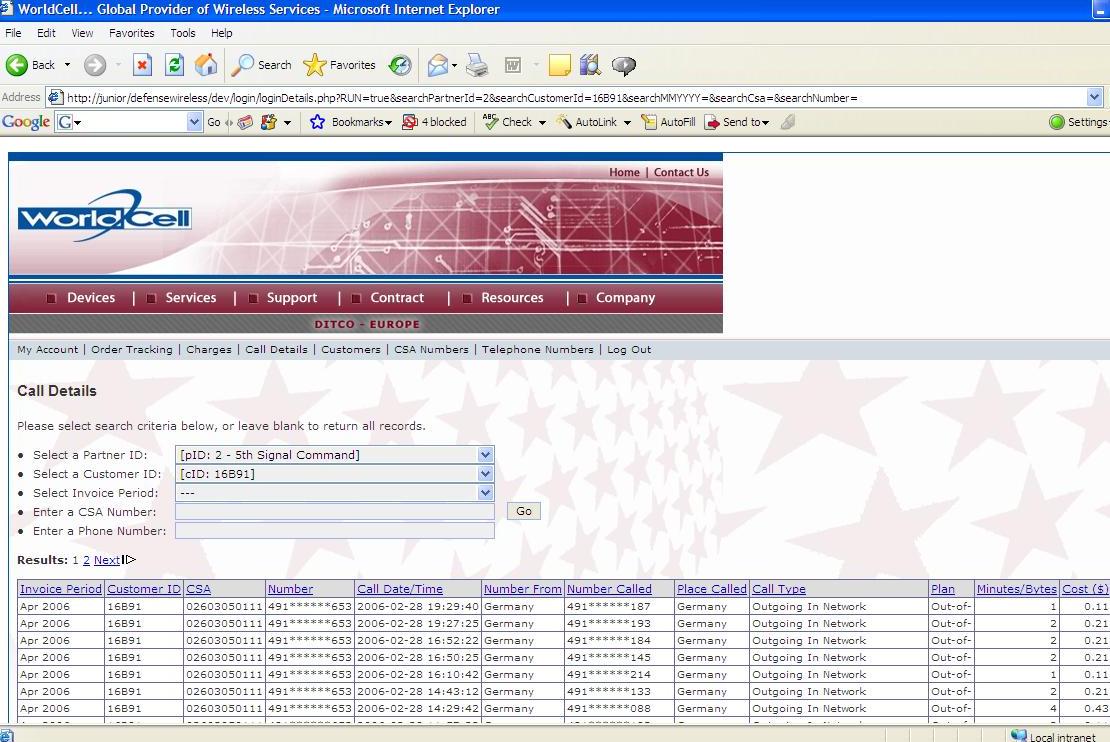Open the Edit menu
The image size is (1110, 742).
pyautogui.click(x=46, y=33)
